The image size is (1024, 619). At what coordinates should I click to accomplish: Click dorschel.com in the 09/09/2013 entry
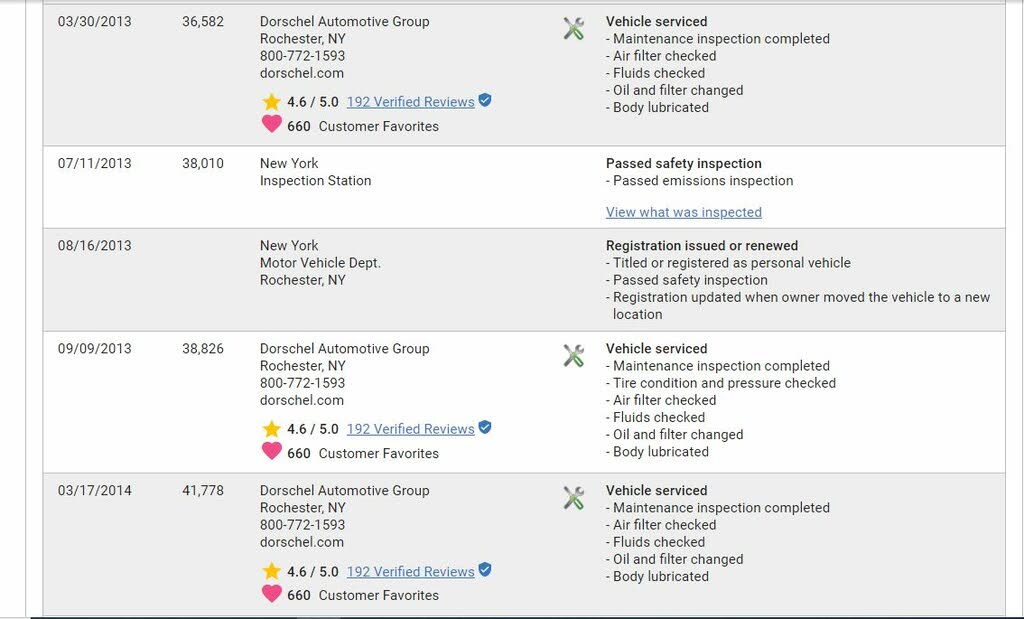302,400
